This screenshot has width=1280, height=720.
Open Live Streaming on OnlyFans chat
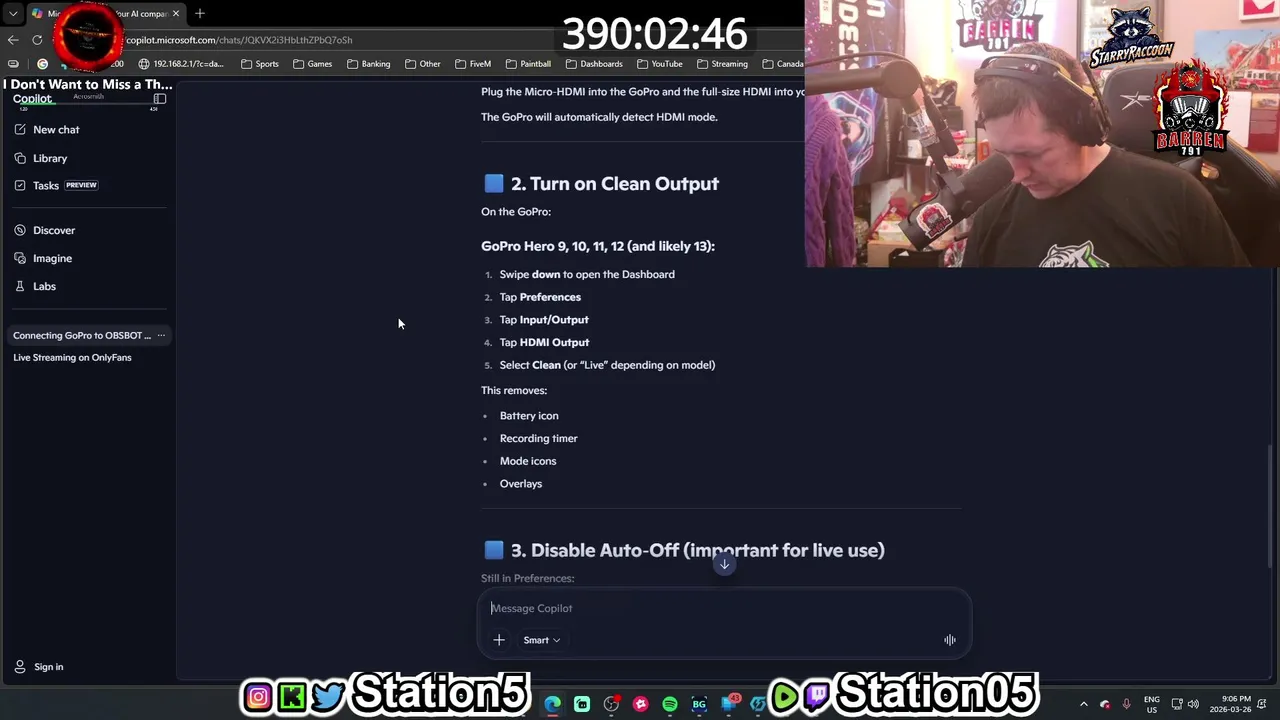pos(72,358)
